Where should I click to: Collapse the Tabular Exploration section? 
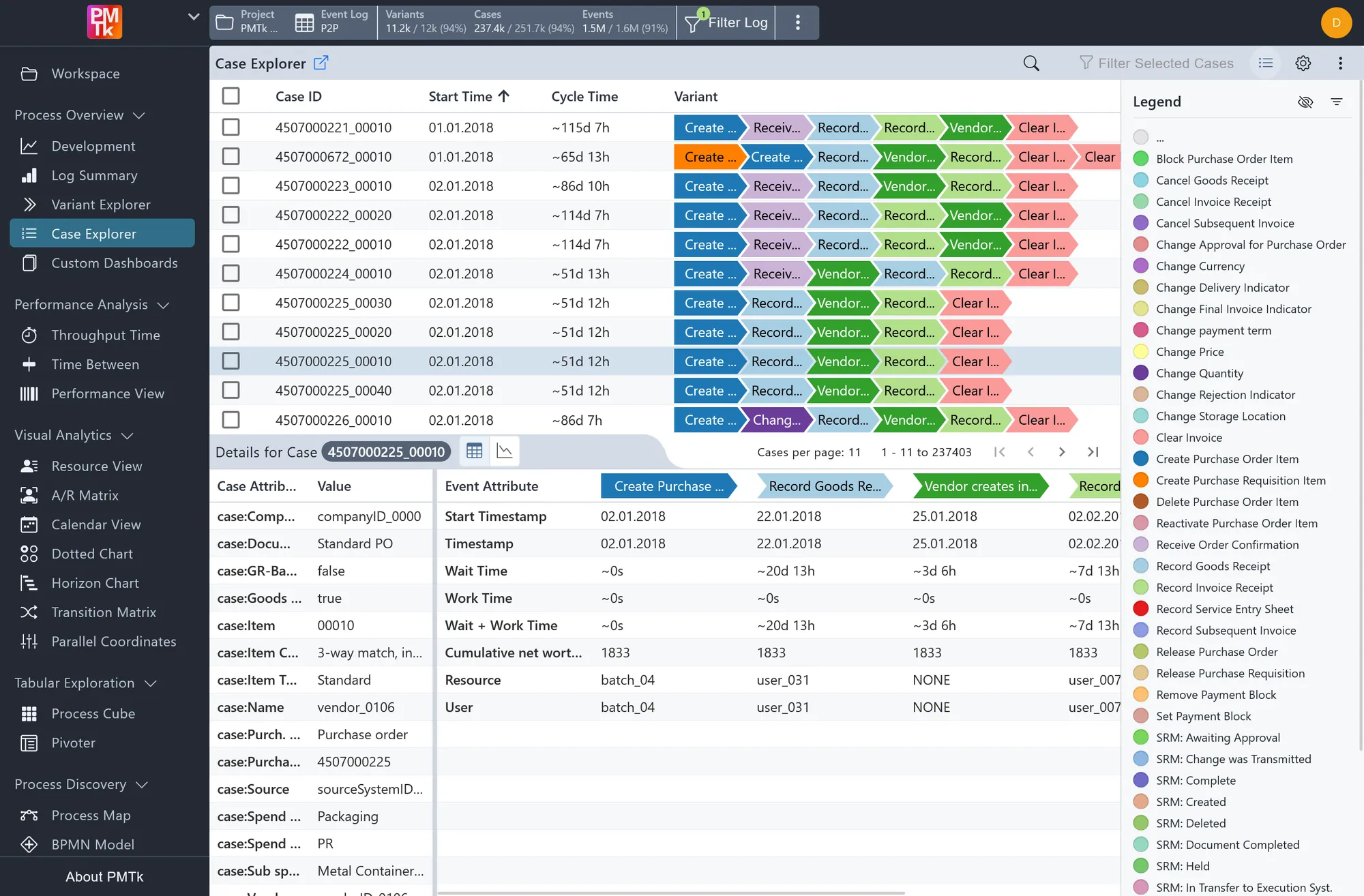coord(151,683)
